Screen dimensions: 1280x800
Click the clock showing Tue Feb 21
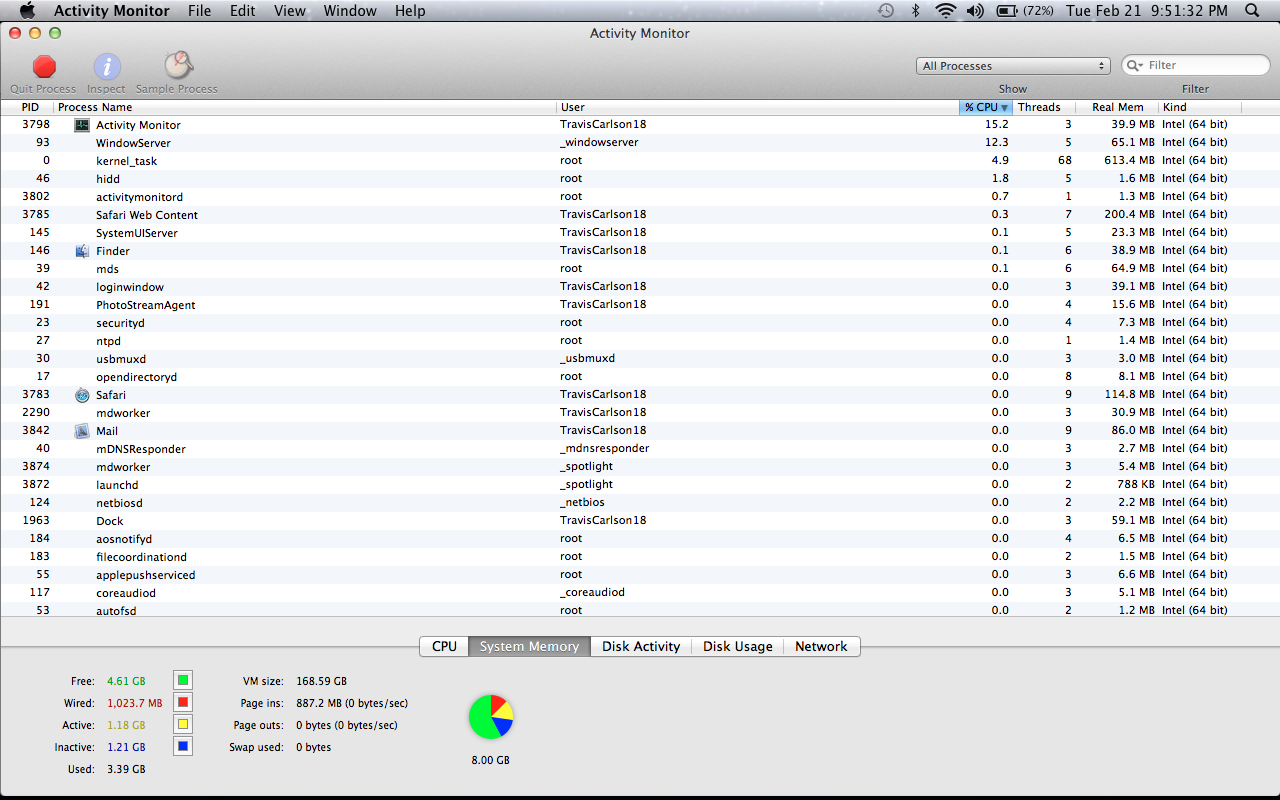click(1146, 11)
